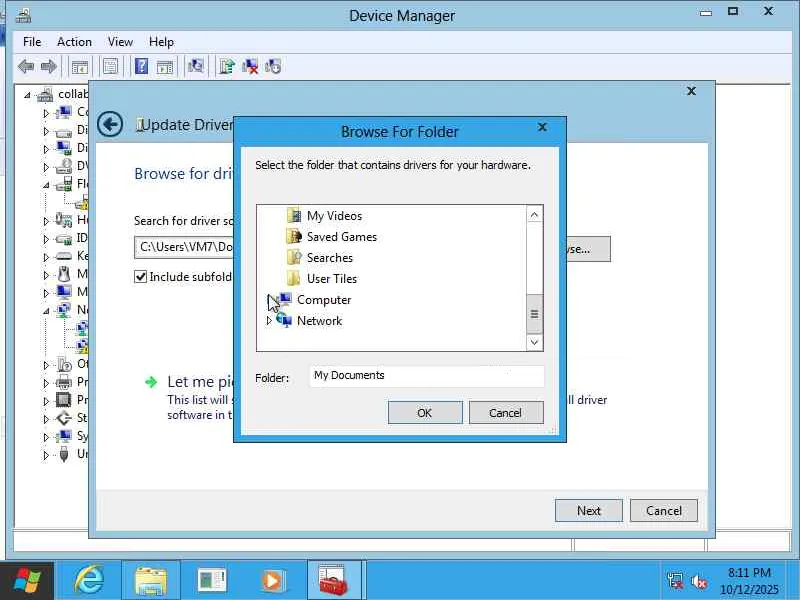Image resolution: width=800 pixels, height=600 pixels.
Task: Click the muted speaker tray icon
Action: coord(698,581)
